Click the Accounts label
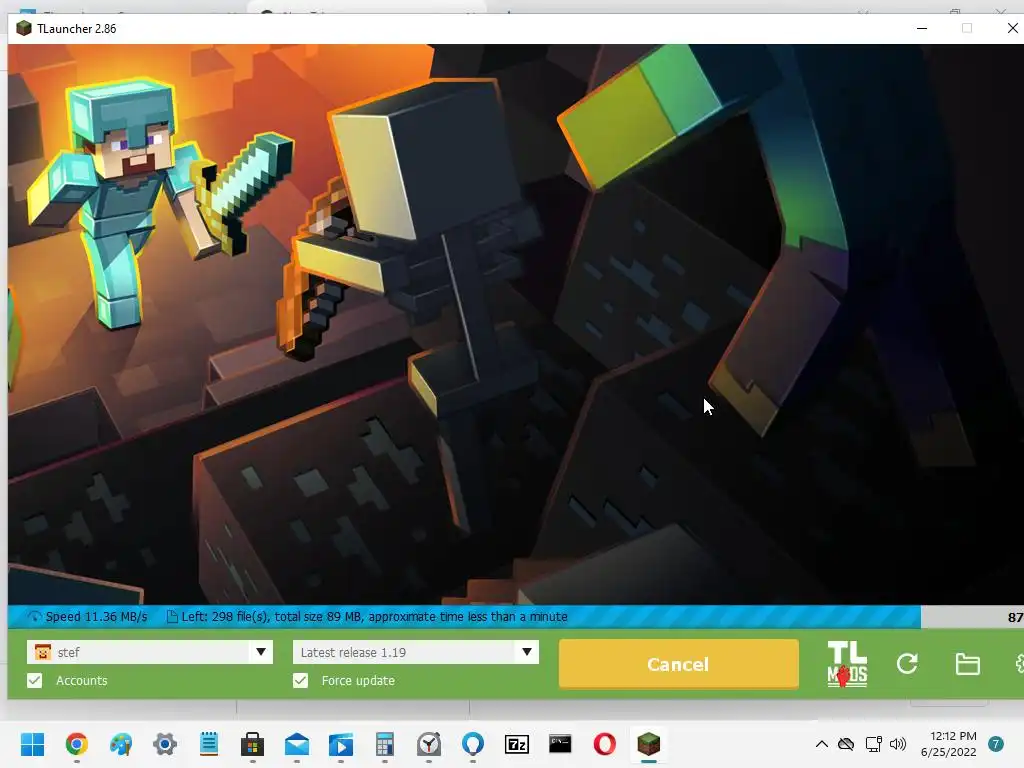 [x=82, y=680]
